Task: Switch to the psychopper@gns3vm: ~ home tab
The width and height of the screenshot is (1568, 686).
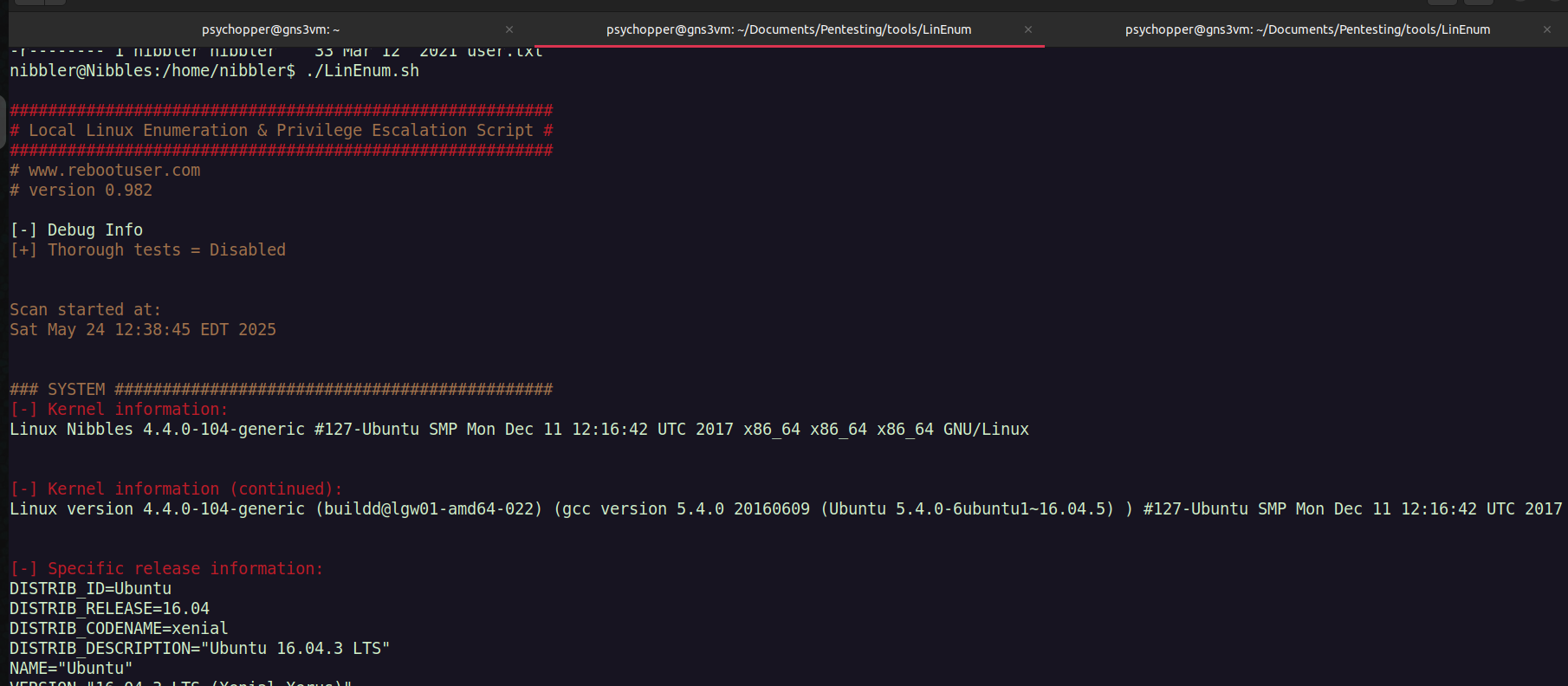Action: [270, 29]
